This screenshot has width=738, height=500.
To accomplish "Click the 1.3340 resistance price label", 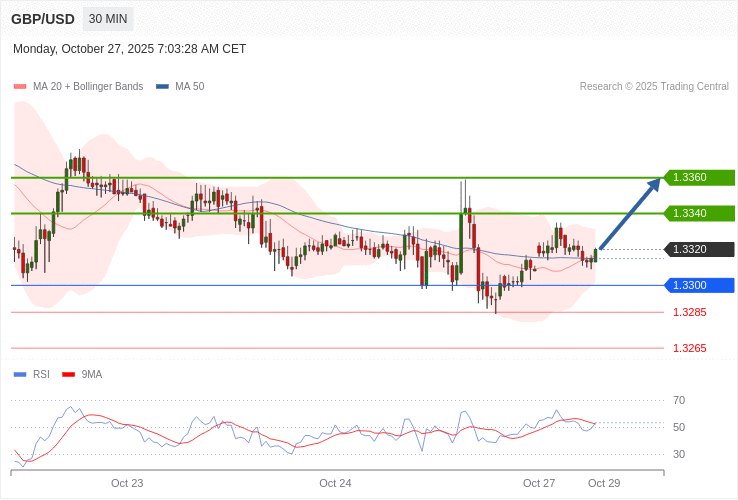I will click(x=699, y=213).
